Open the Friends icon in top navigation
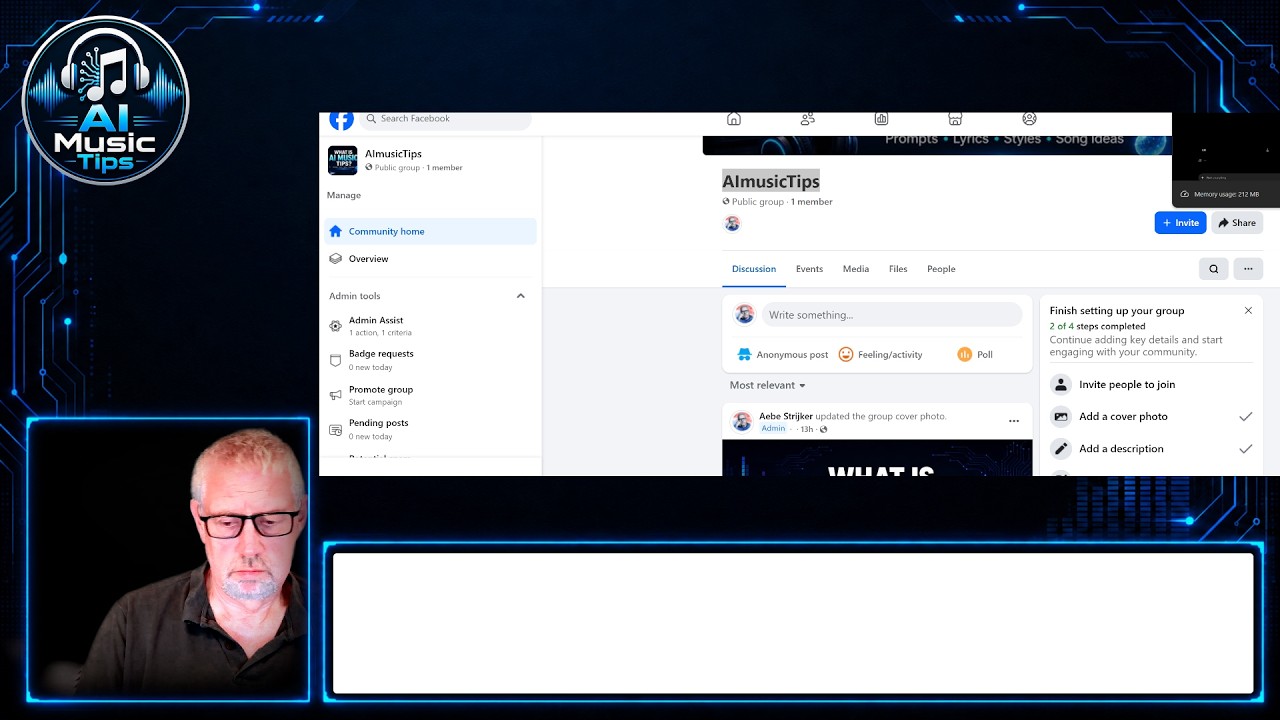 [808, 119]
